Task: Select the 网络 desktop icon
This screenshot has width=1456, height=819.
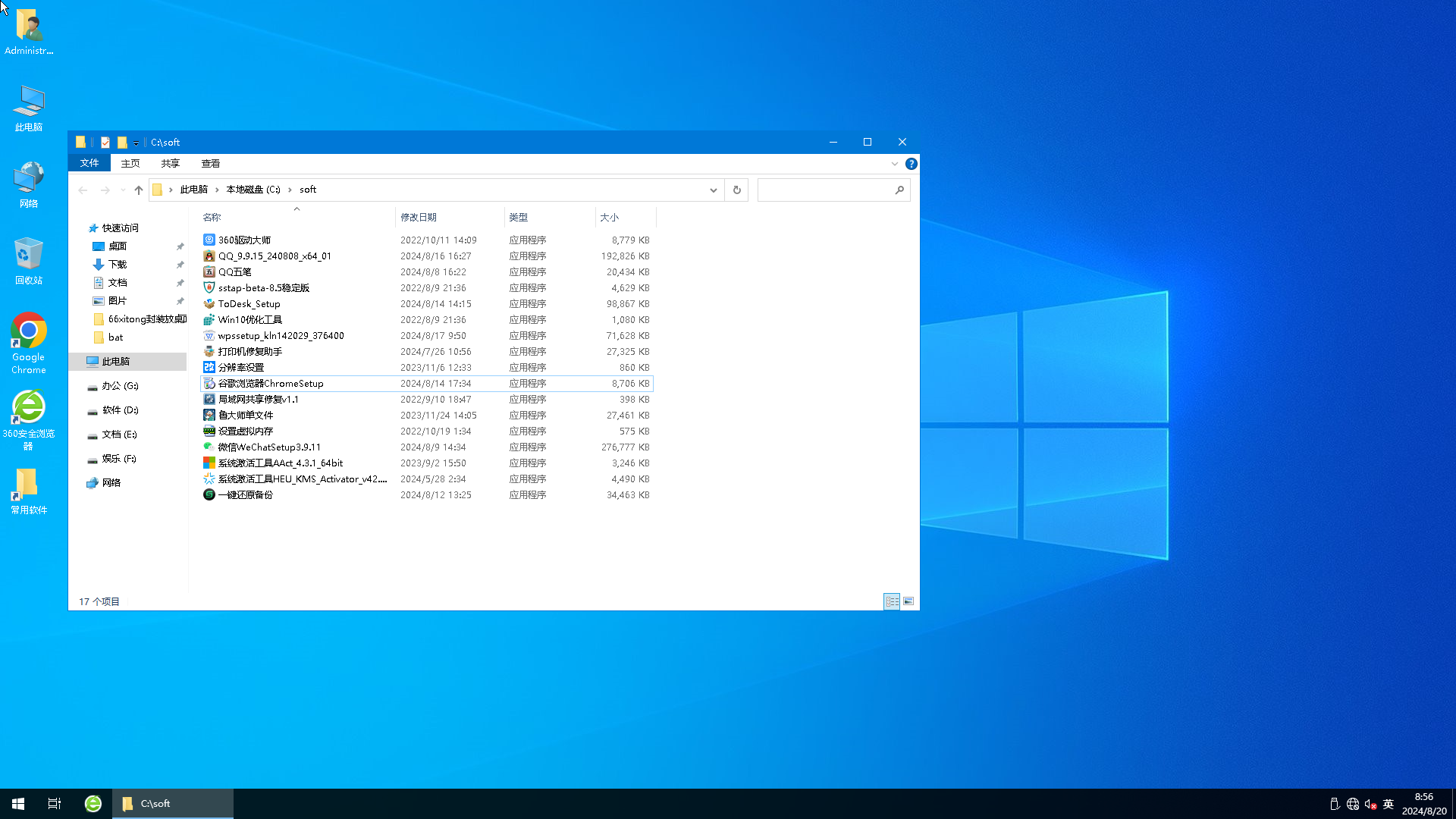Action: pyautogui.click(x=29, y=184)
